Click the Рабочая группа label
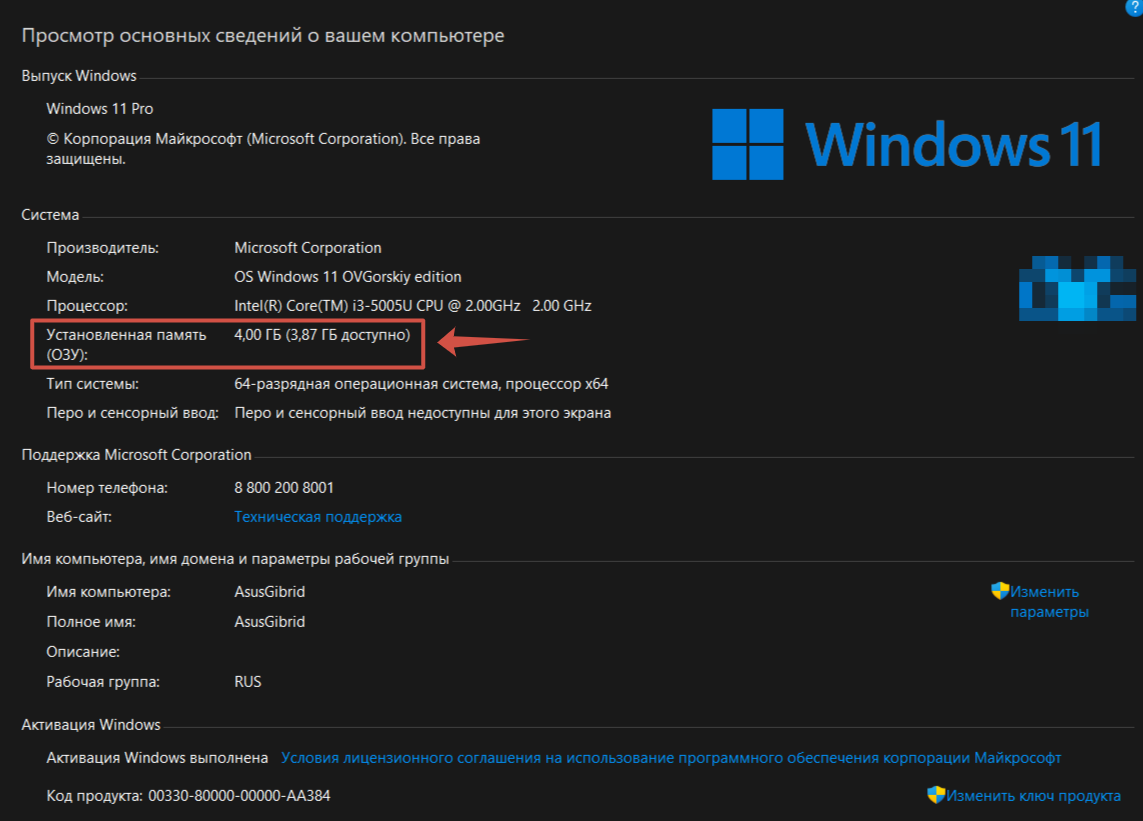1143x821 pixels. tap(103, 682)
